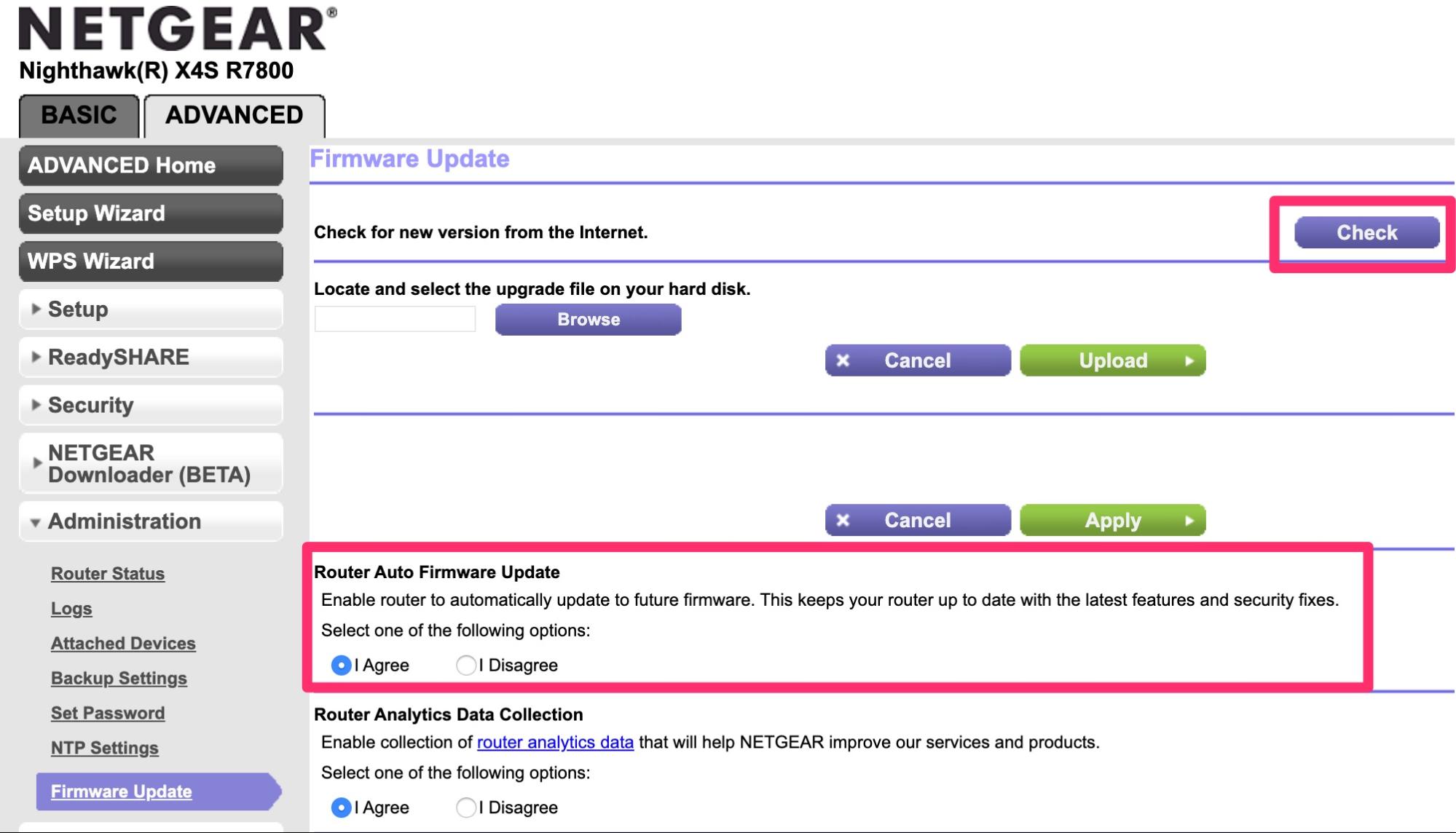Viewport: 1456px width, 833px height.
Task: Expand the ReadySHARE menu item
Action: tap(150, 358)
